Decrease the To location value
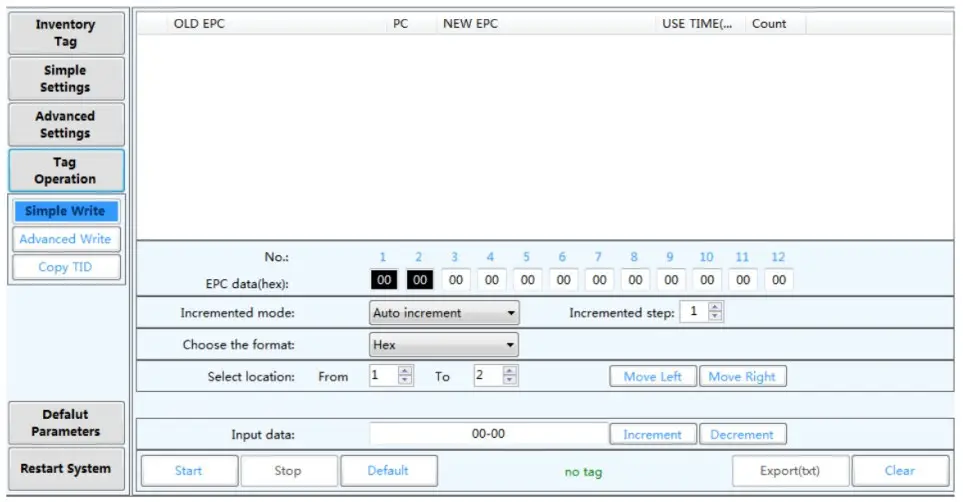Viewport: 963px width, 502px height. 509,380
